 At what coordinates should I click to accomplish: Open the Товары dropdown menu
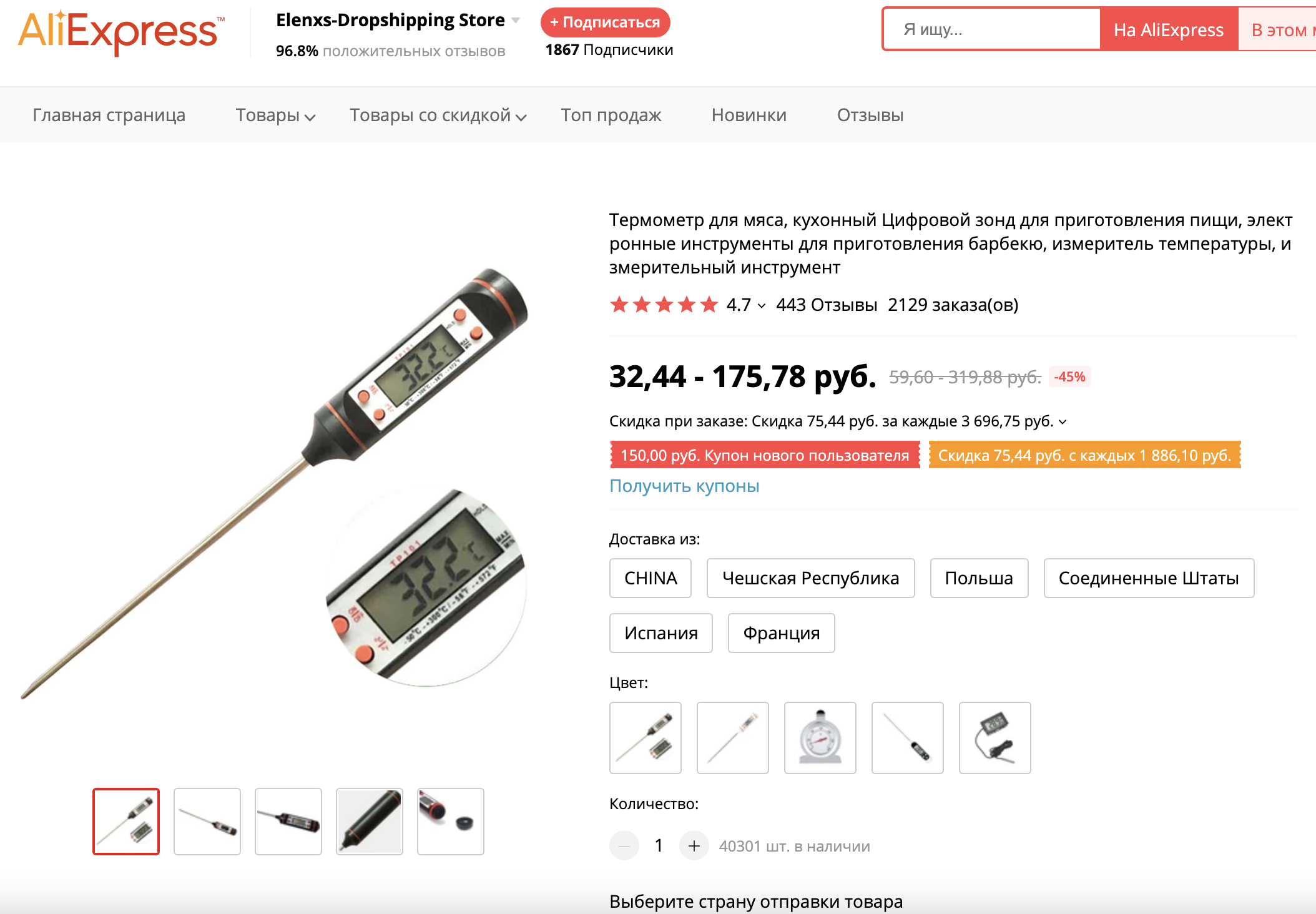[x=275, y=115]
